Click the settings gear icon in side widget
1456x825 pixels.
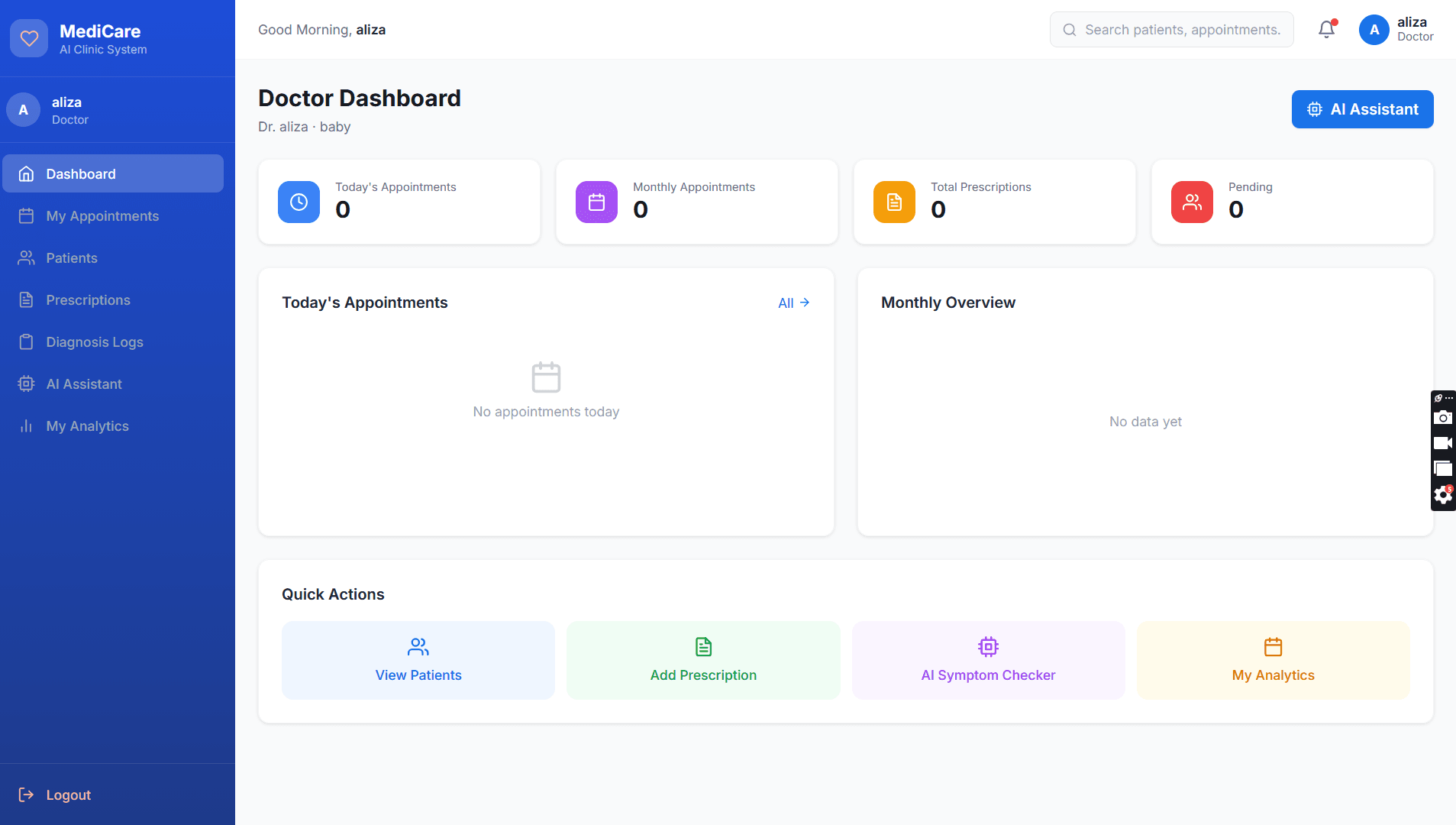click(1442, 495)
